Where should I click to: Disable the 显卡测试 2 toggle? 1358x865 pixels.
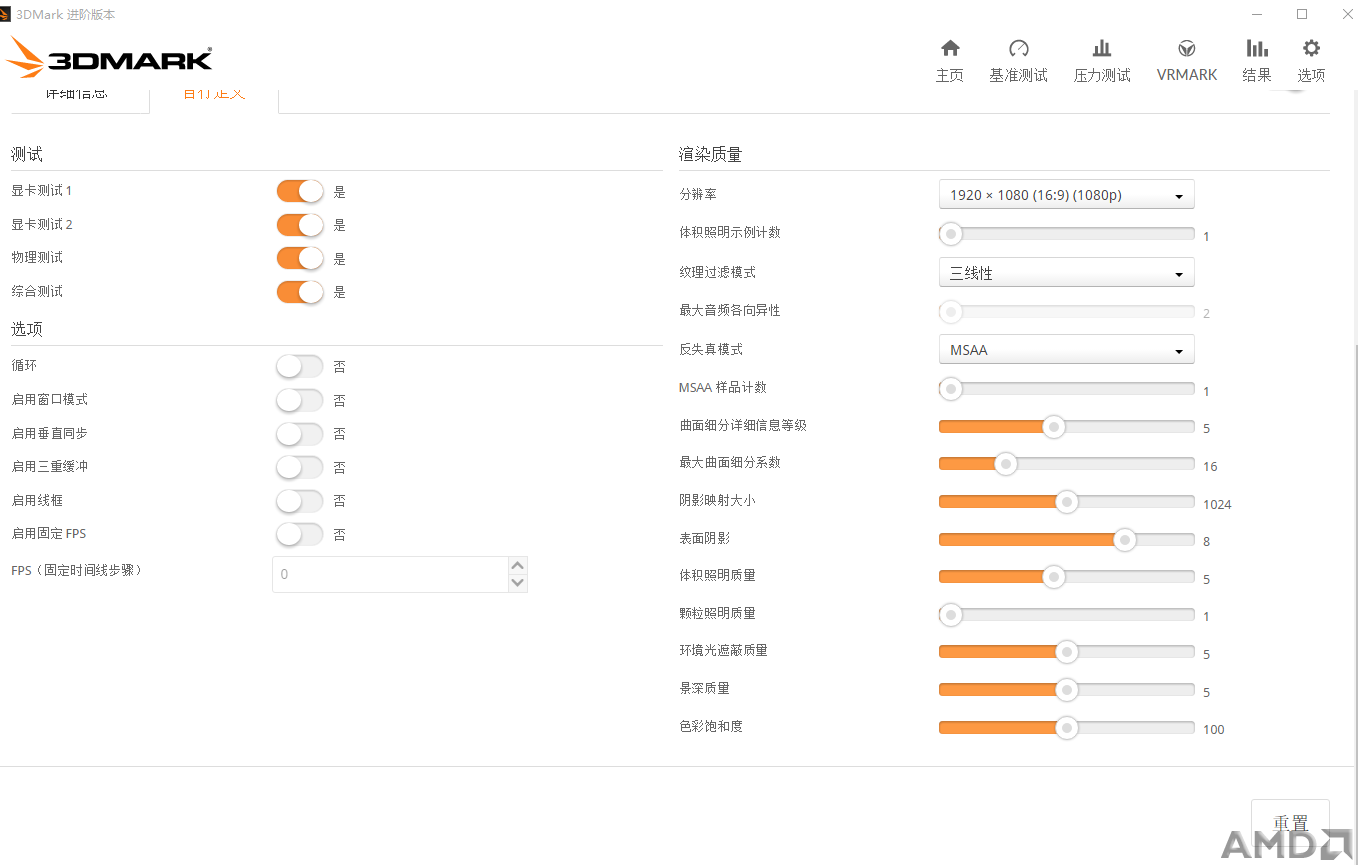[x=300, y=225]
